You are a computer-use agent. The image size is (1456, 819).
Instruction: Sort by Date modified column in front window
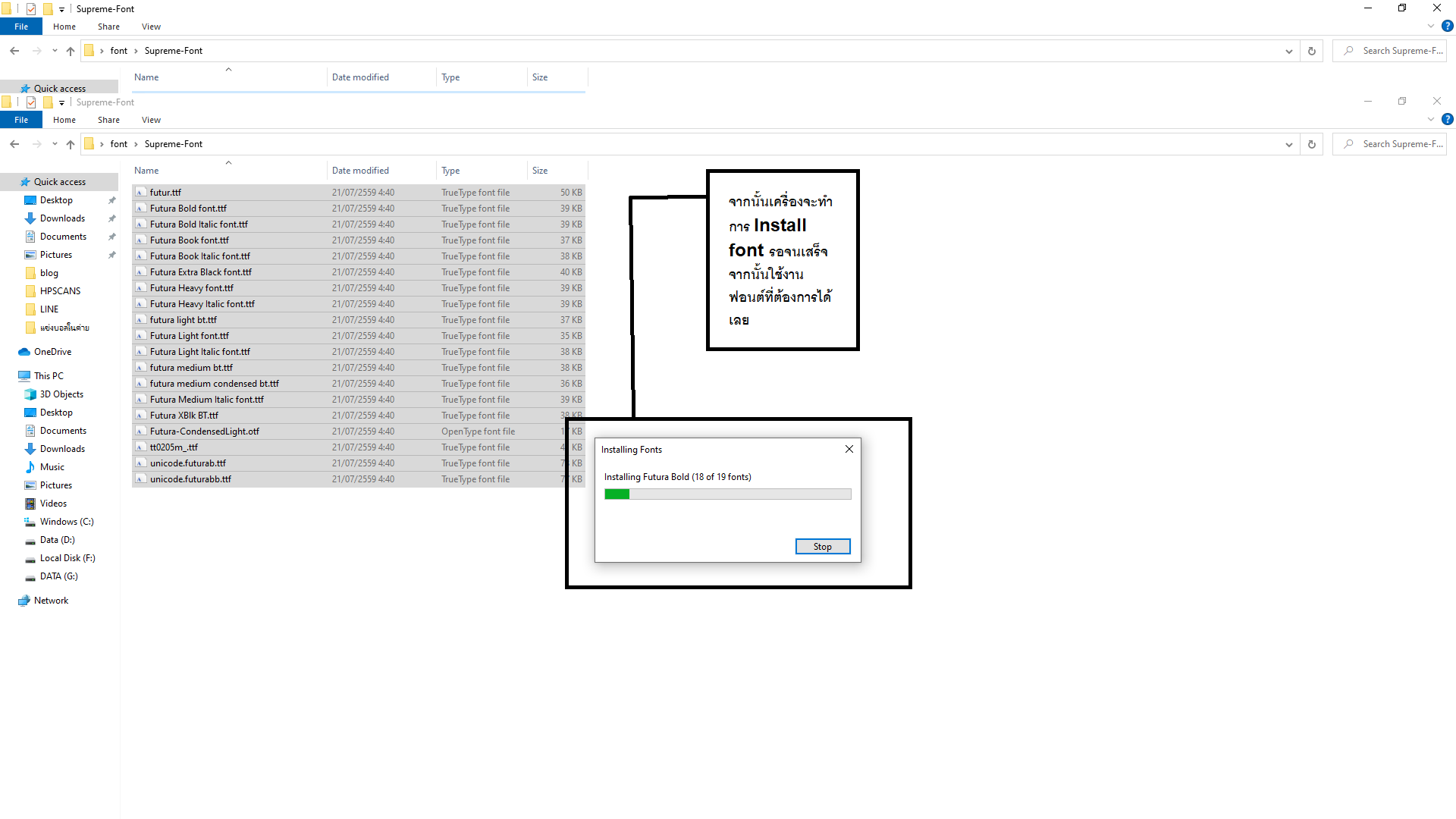[382, 171]
